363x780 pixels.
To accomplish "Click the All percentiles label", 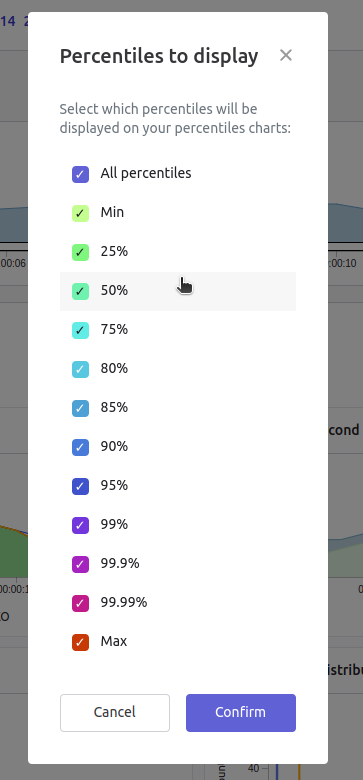I will coord(146,173).
